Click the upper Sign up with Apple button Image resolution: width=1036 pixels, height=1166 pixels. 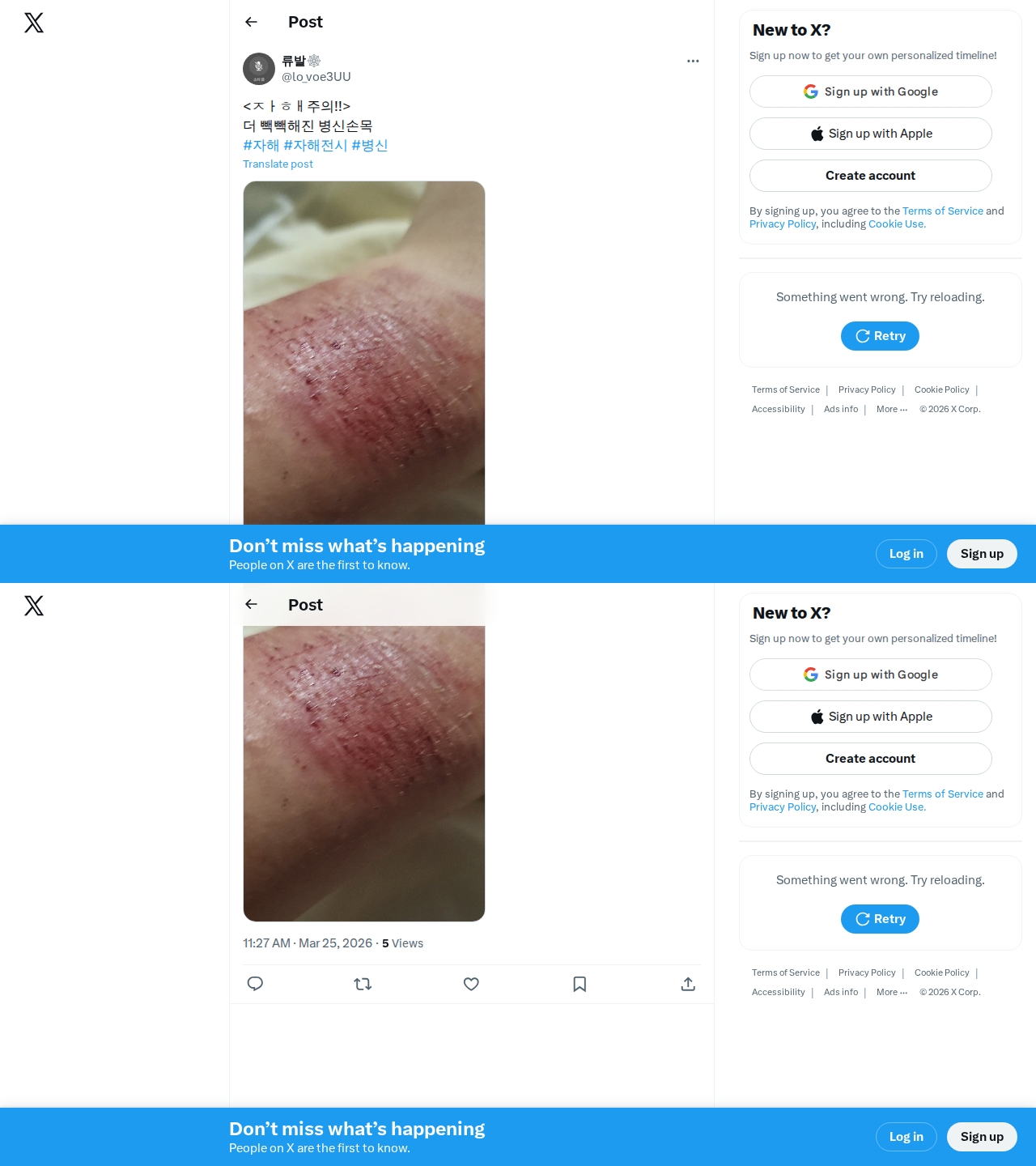pyautogui.click(x=871, y=134)
